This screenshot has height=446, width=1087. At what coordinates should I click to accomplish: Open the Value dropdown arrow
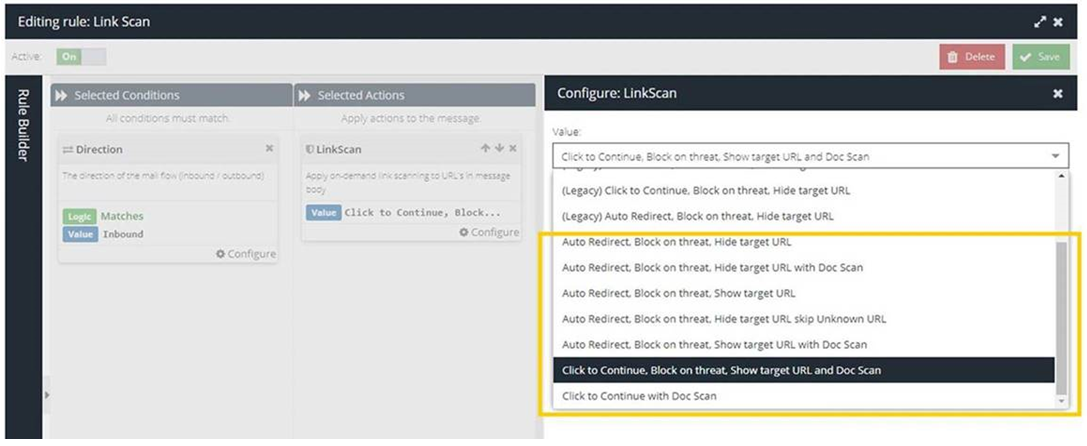1055,157
